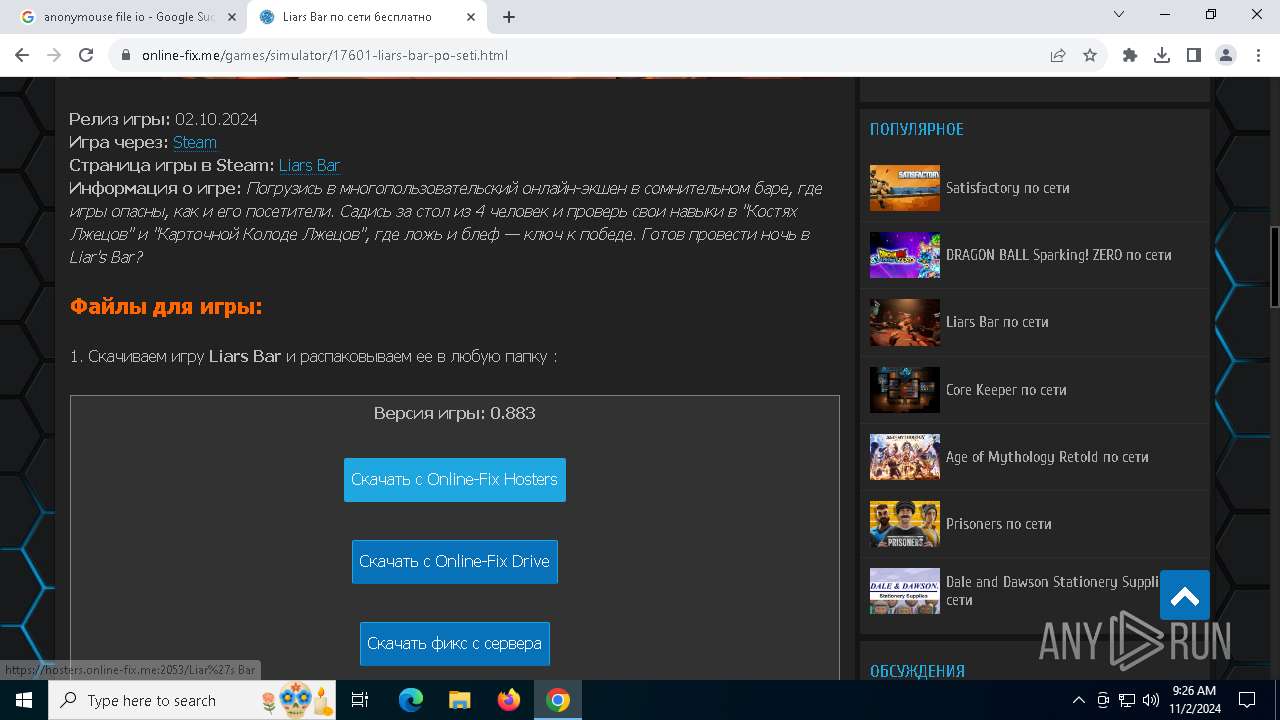View site info via the lock icon
The width and height of the screenshot is (1280, 720).
tap(126, 55)
